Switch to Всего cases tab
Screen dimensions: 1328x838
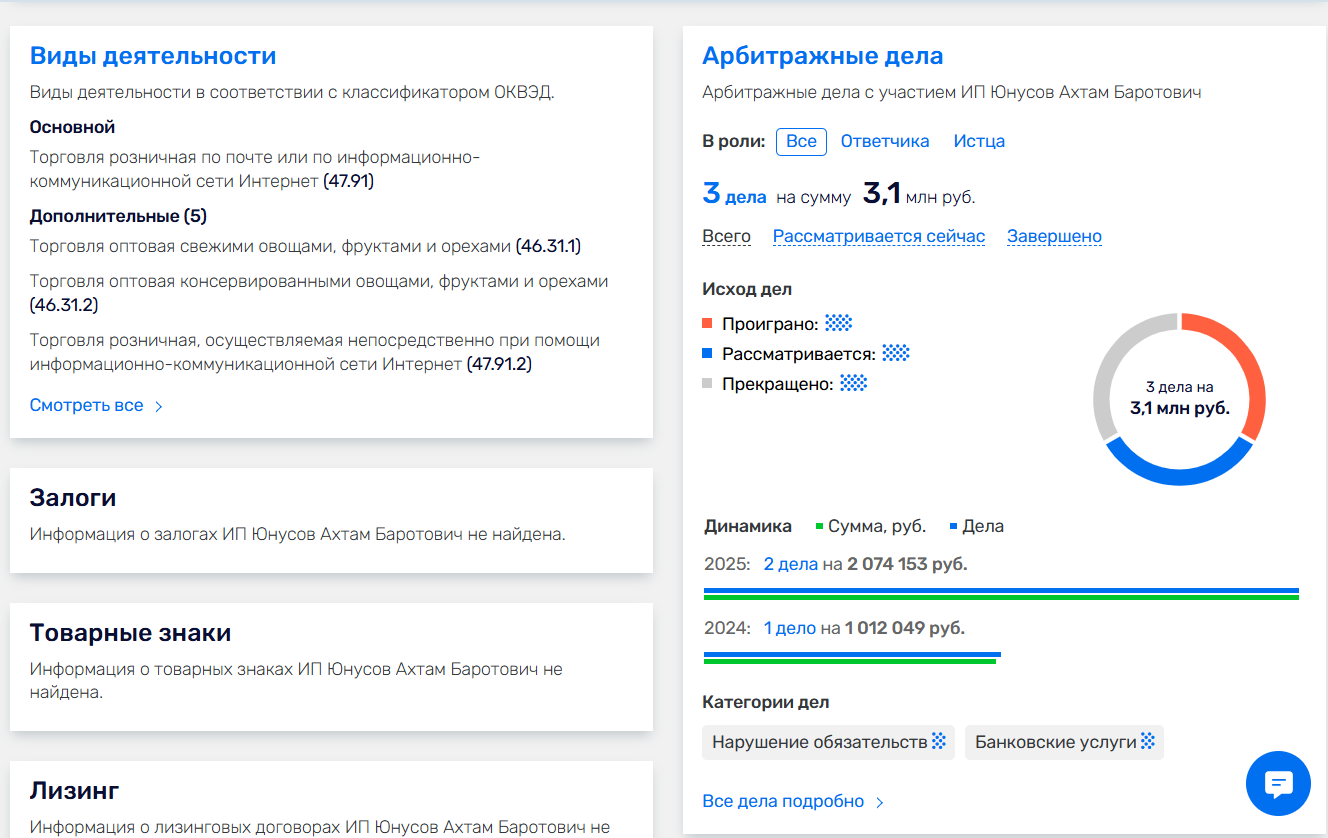726,236
